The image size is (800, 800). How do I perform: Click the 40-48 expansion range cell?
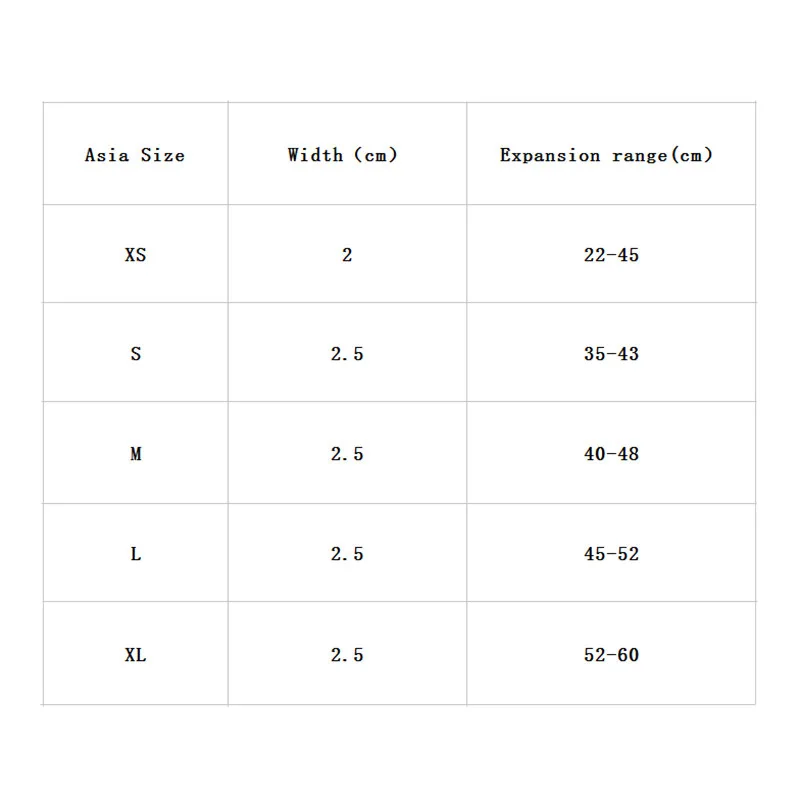611,453
